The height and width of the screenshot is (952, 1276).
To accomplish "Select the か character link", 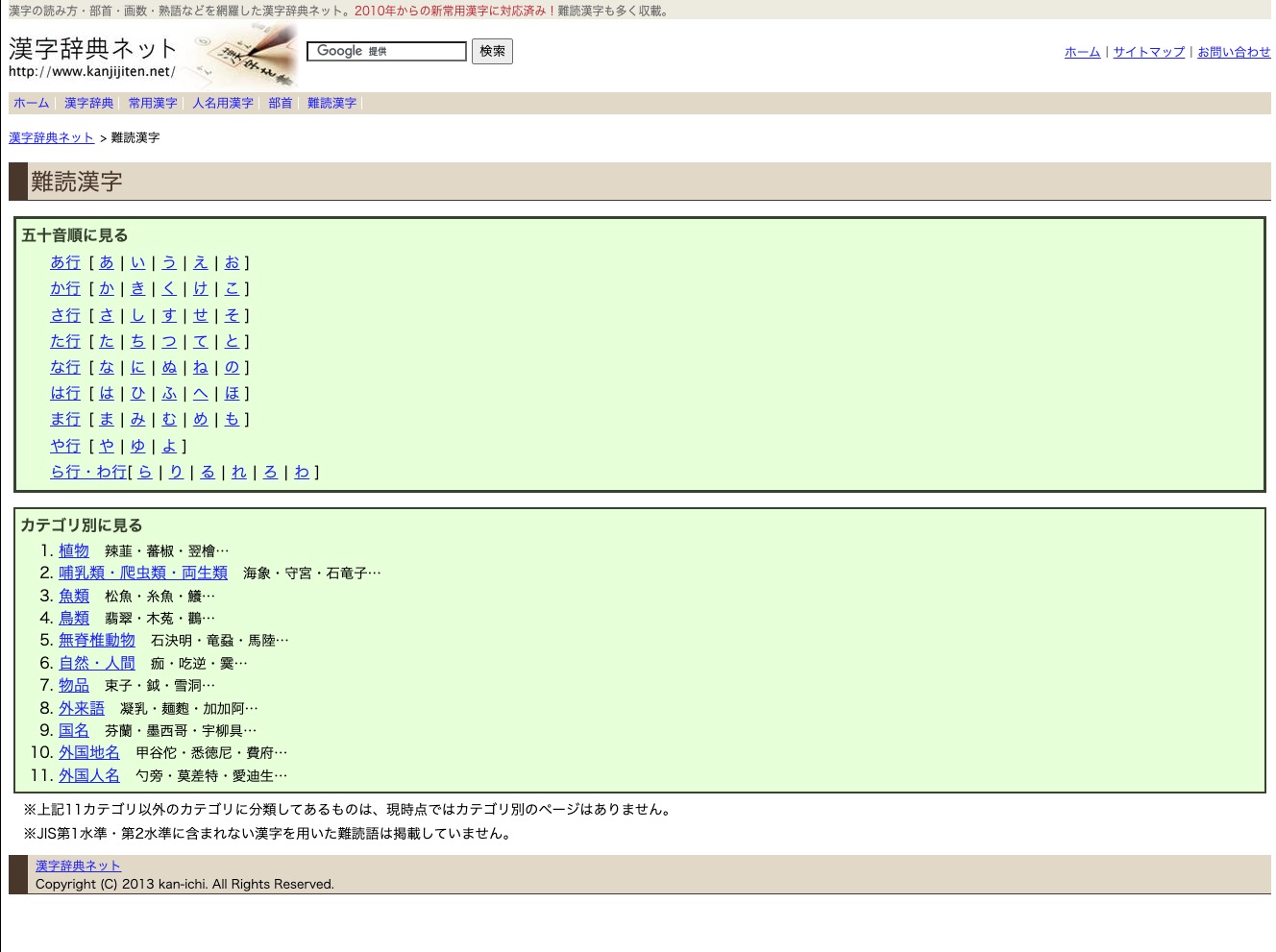I will coord(107,288).
